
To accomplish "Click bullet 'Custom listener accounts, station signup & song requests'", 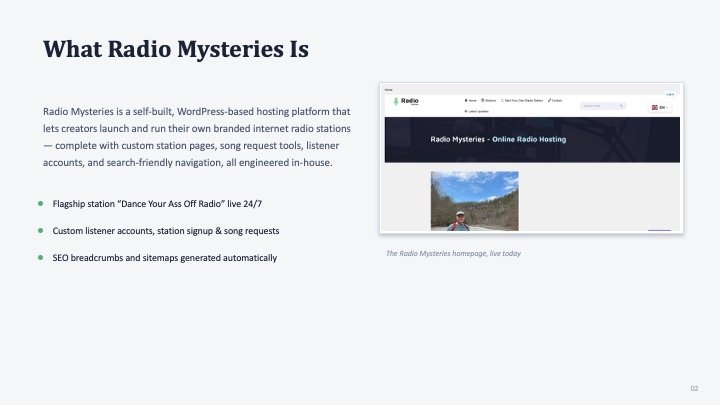I will point(166,231).
